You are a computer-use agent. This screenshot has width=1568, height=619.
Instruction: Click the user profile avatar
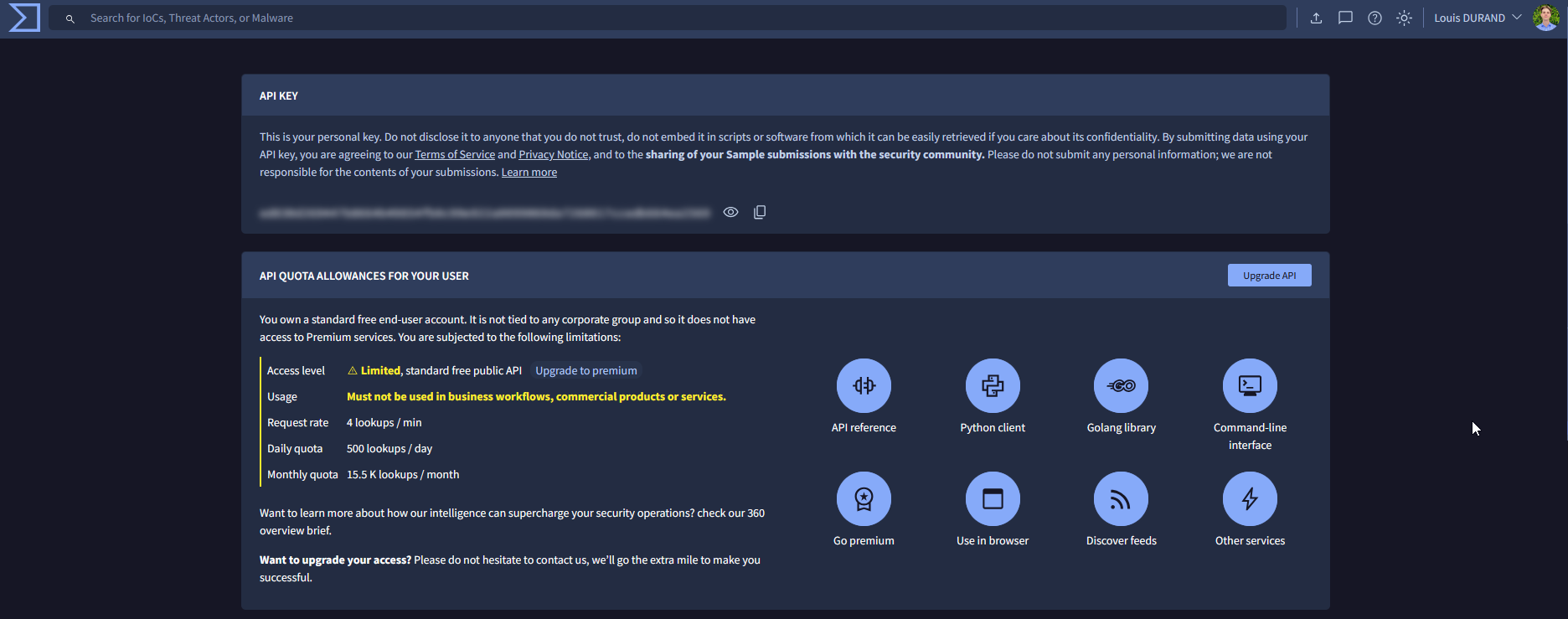tap(1545, 18)
